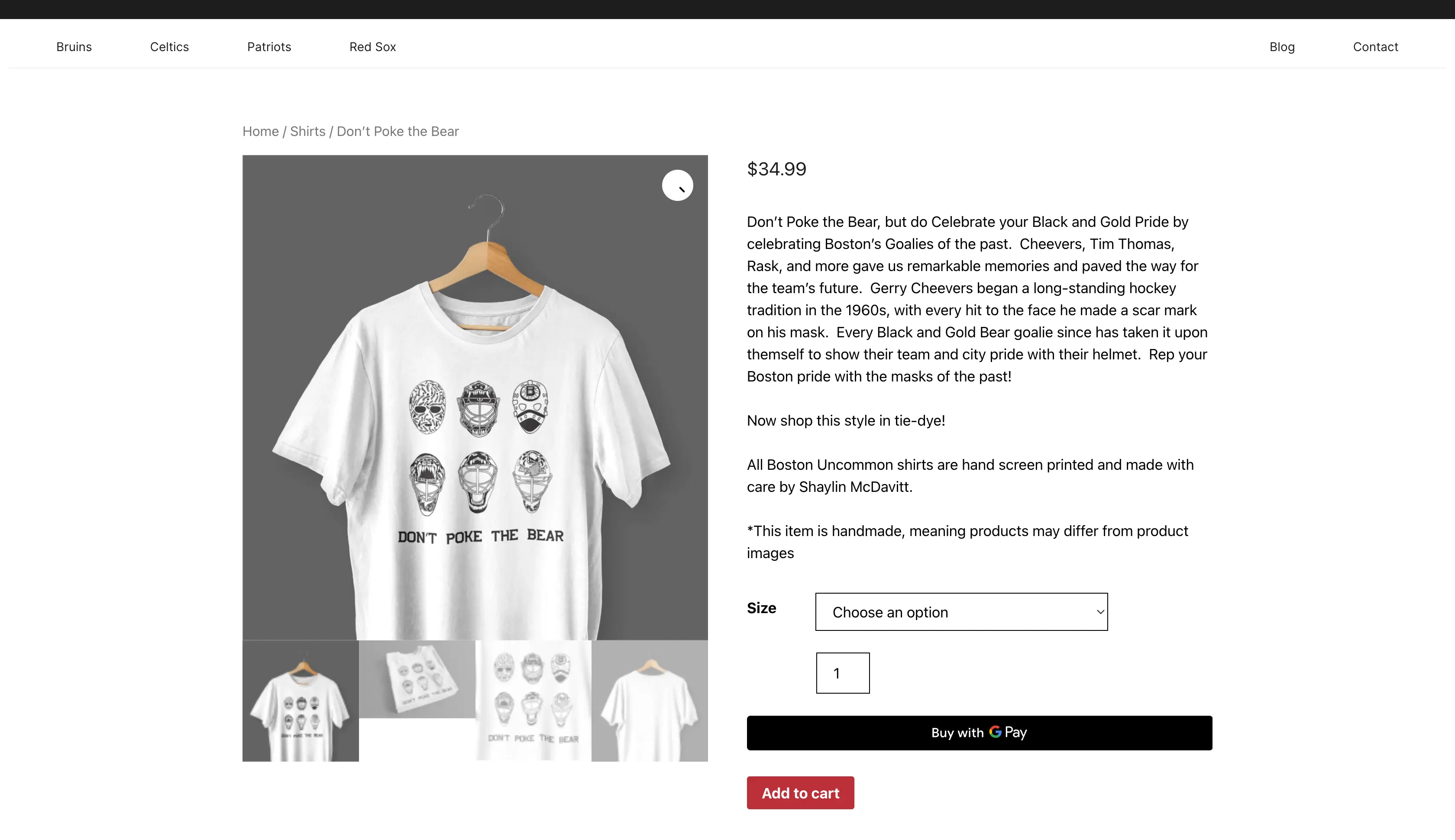Click the Google Pay logo inside the payment button
Screen dimensions: 1455x840
[x=995, y=733]
